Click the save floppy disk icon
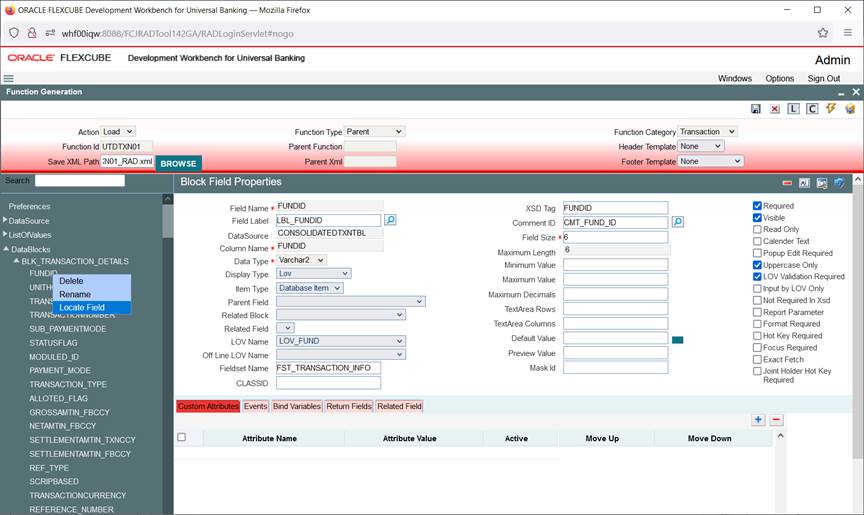 (x=755, y=109)
